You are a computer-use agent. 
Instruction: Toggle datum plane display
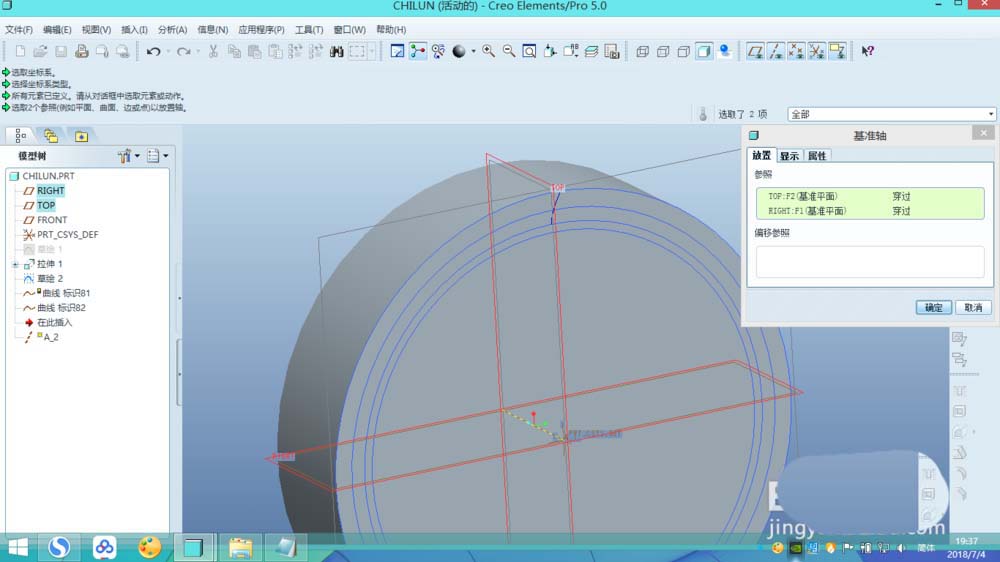755,51
